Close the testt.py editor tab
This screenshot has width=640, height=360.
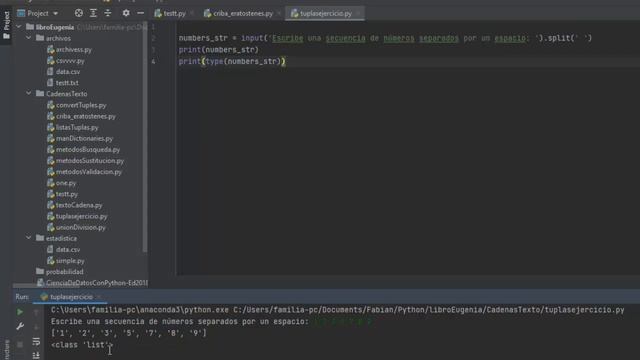coord(192,13)
